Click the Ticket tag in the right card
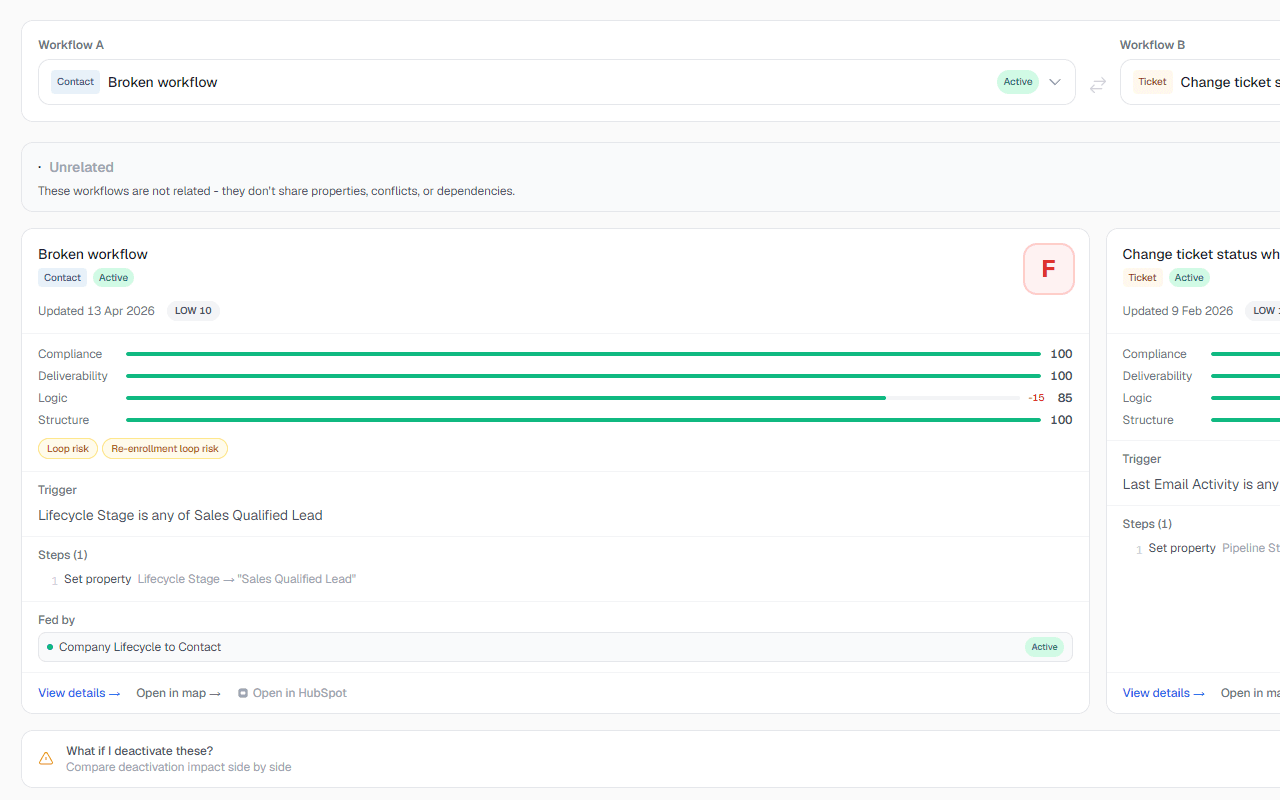The image size is (1280, 800). (1142, 278)
